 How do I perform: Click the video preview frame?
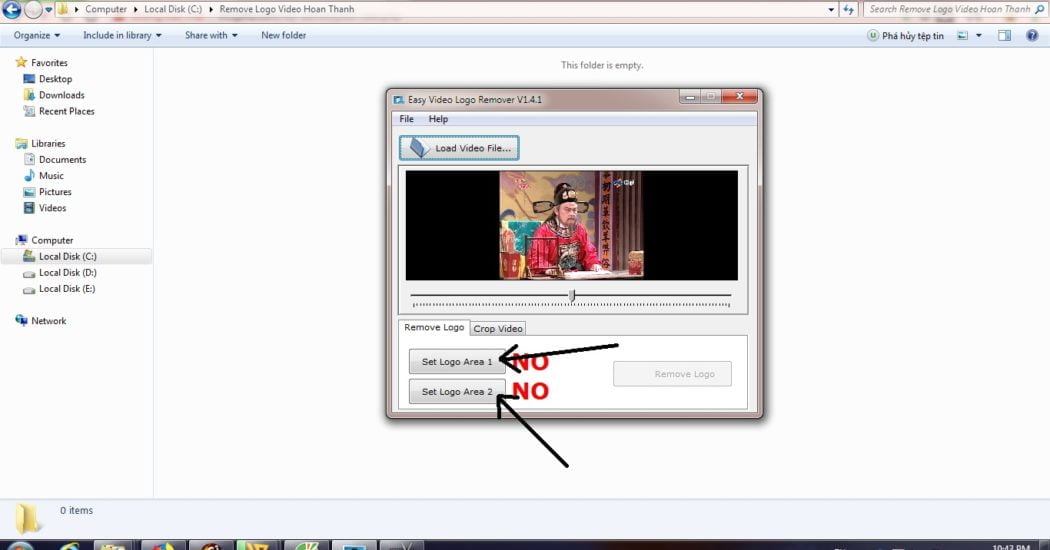572,225
